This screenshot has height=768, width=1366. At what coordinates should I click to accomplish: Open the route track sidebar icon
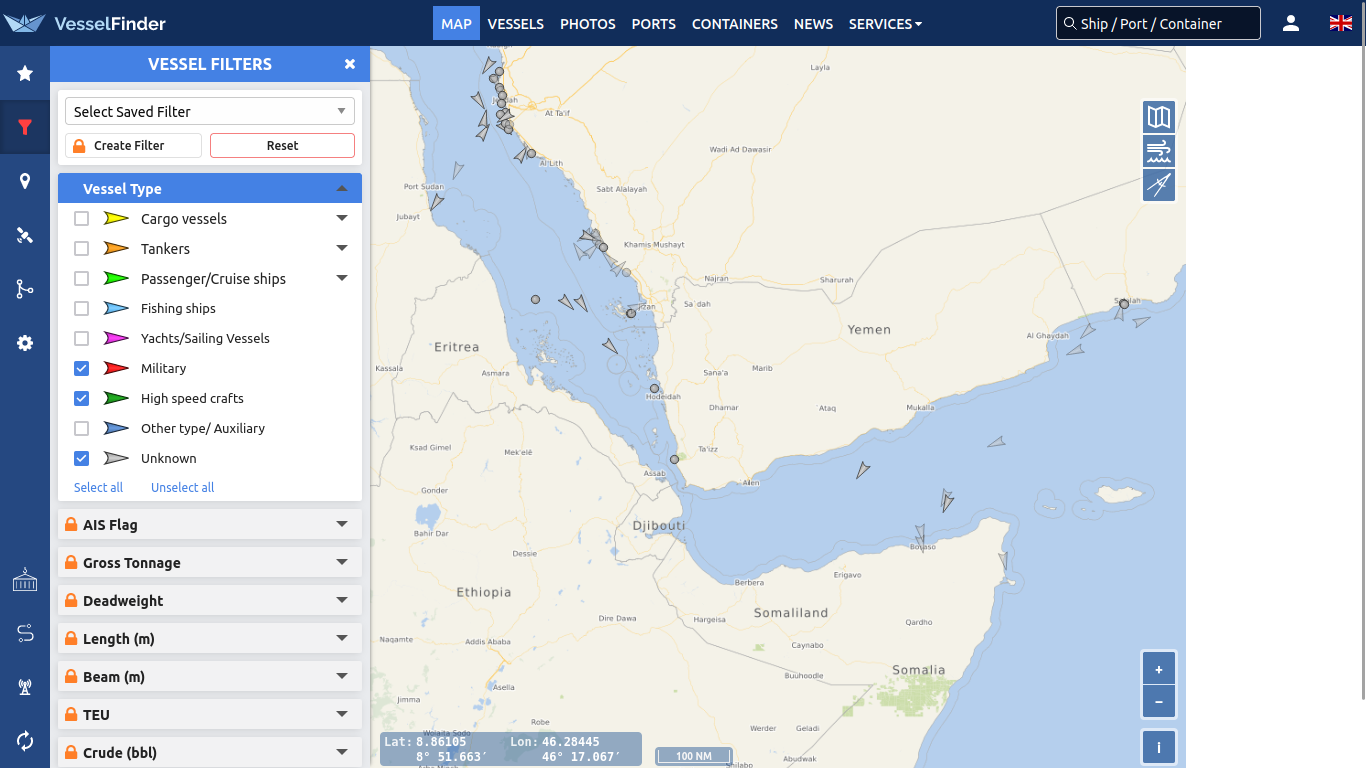point(25,289)
